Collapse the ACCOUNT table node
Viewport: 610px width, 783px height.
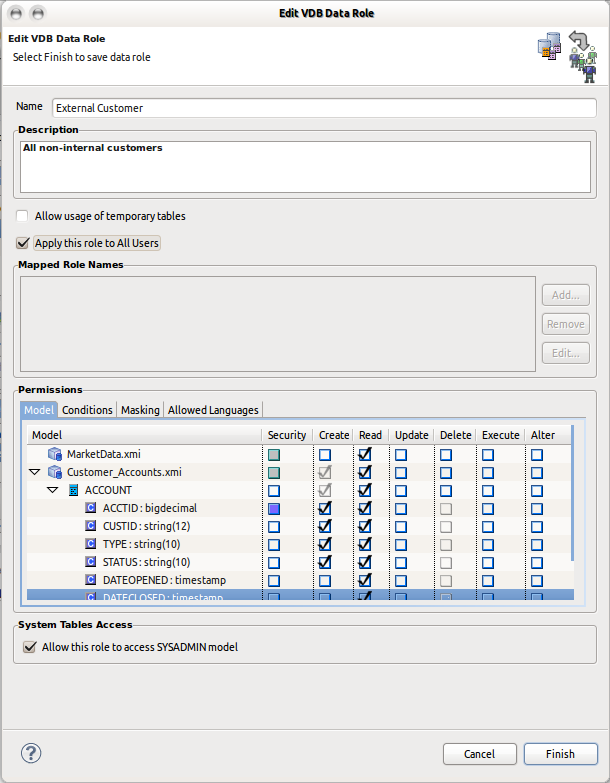pos(52,490)
